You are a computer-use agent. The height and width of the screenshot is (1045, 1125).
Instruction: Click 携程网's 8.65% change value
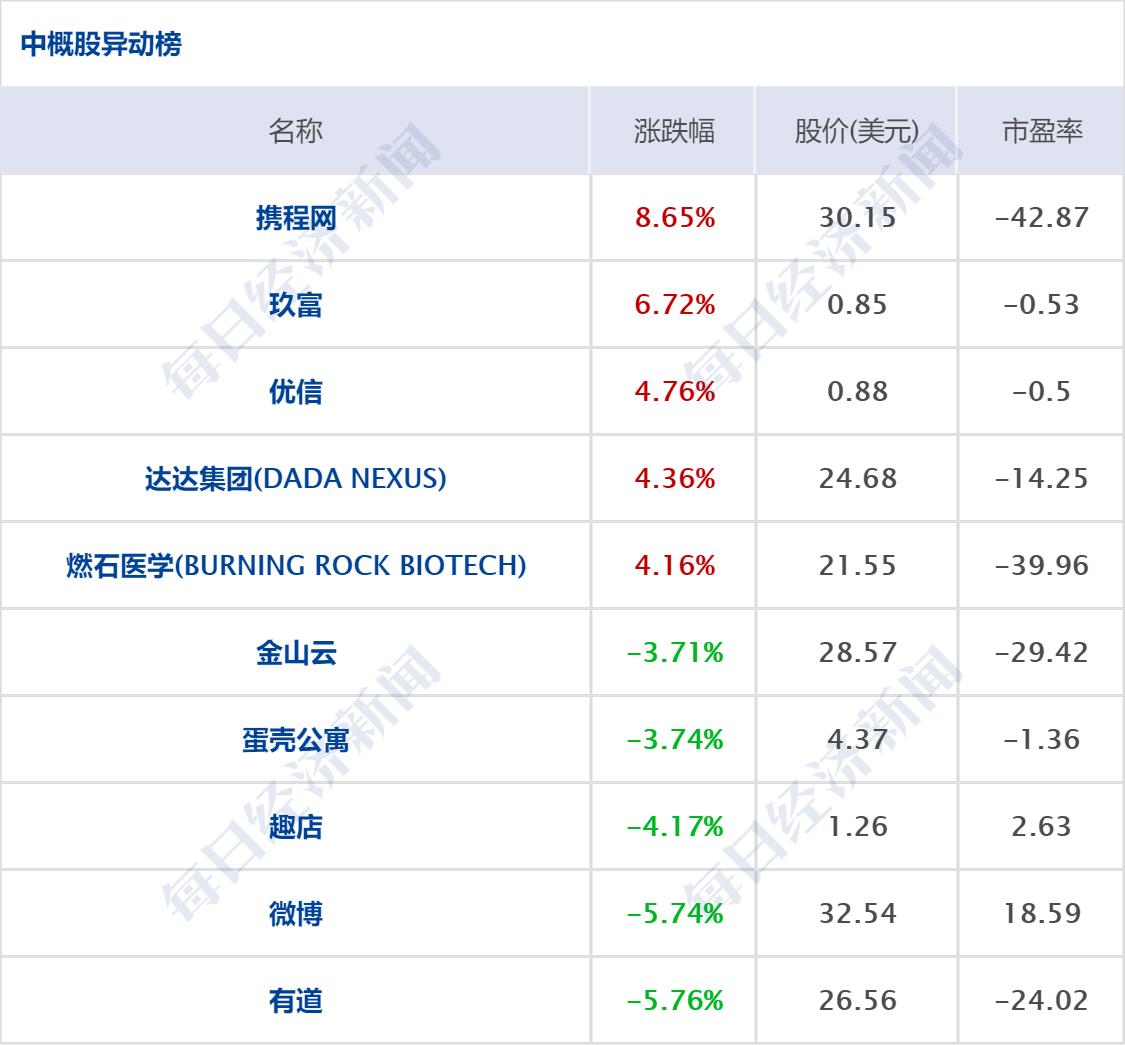tap(675, 218)
